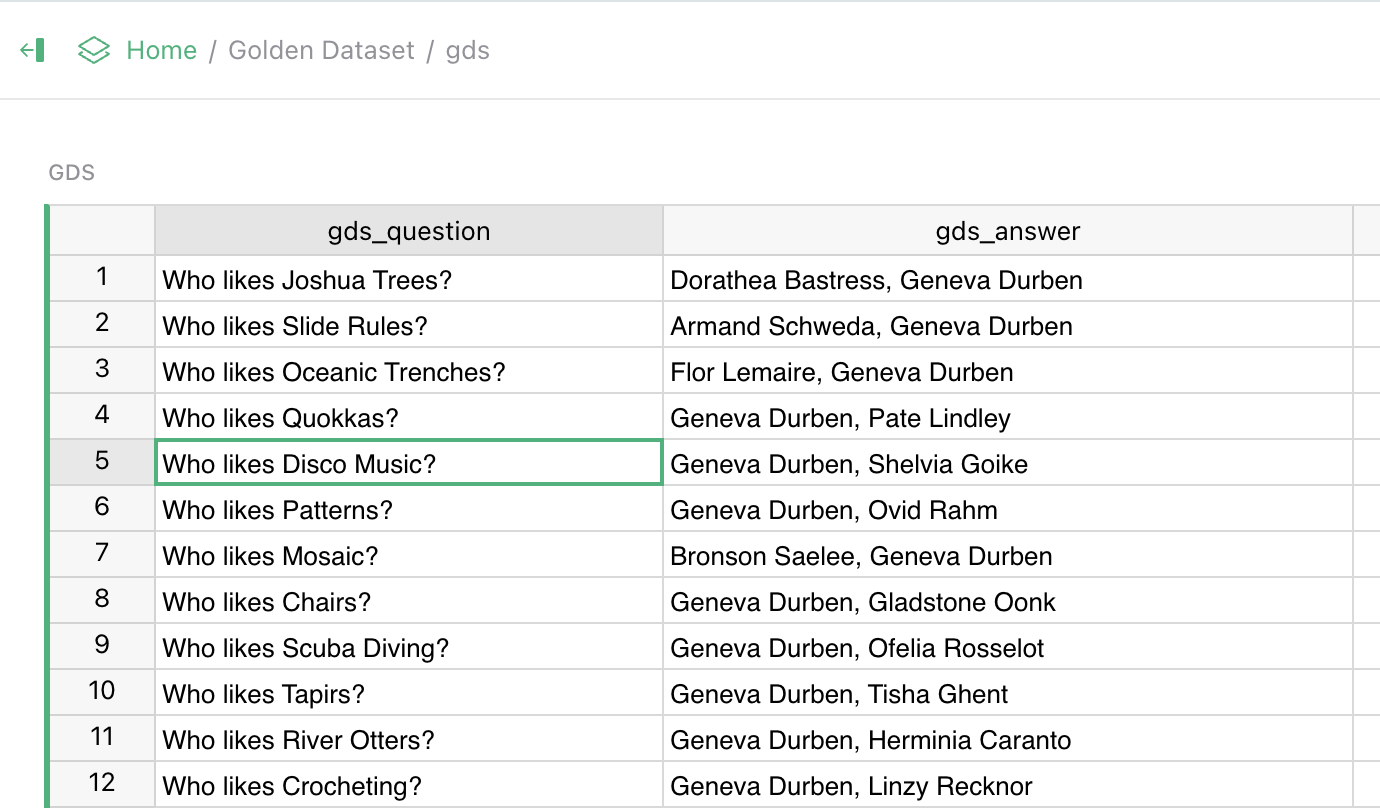The height and width of the screenshot is (808, 1380).
Task: Select the gds_answer column header
Action: pyautogui.click(x=1007, y=231)
